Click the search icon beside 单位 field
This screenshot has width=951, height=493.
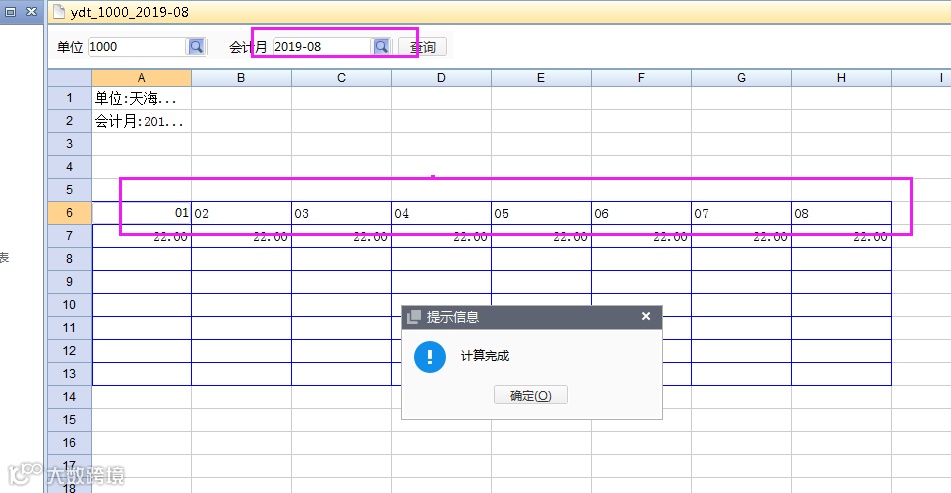tap(197, 47)
